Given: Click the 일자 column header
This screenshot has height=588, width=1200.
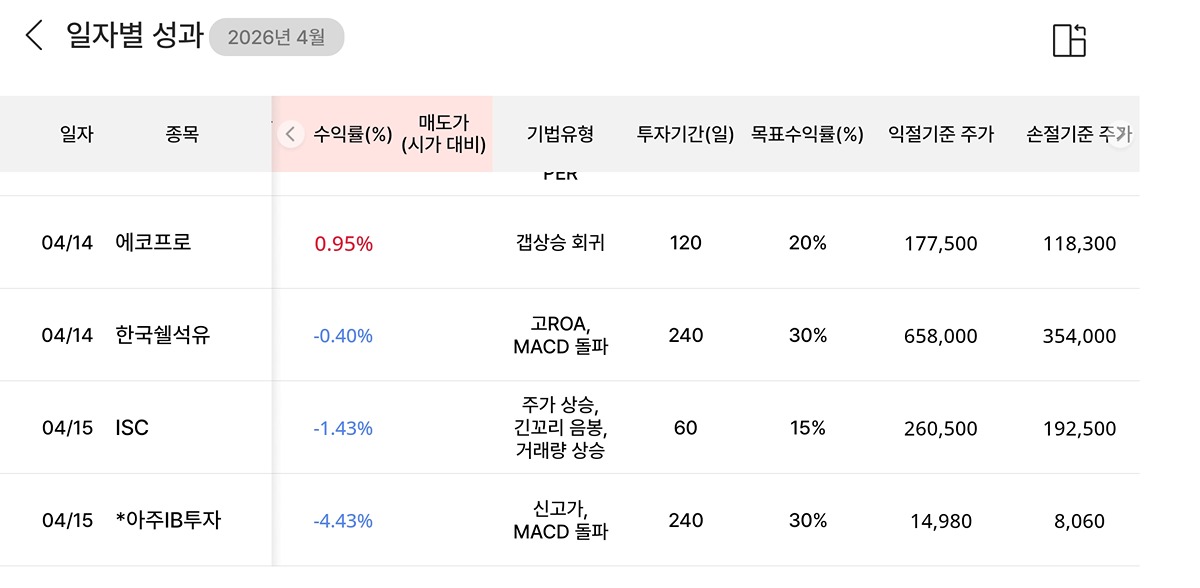Looking at the screenshot, I should 76,134.
